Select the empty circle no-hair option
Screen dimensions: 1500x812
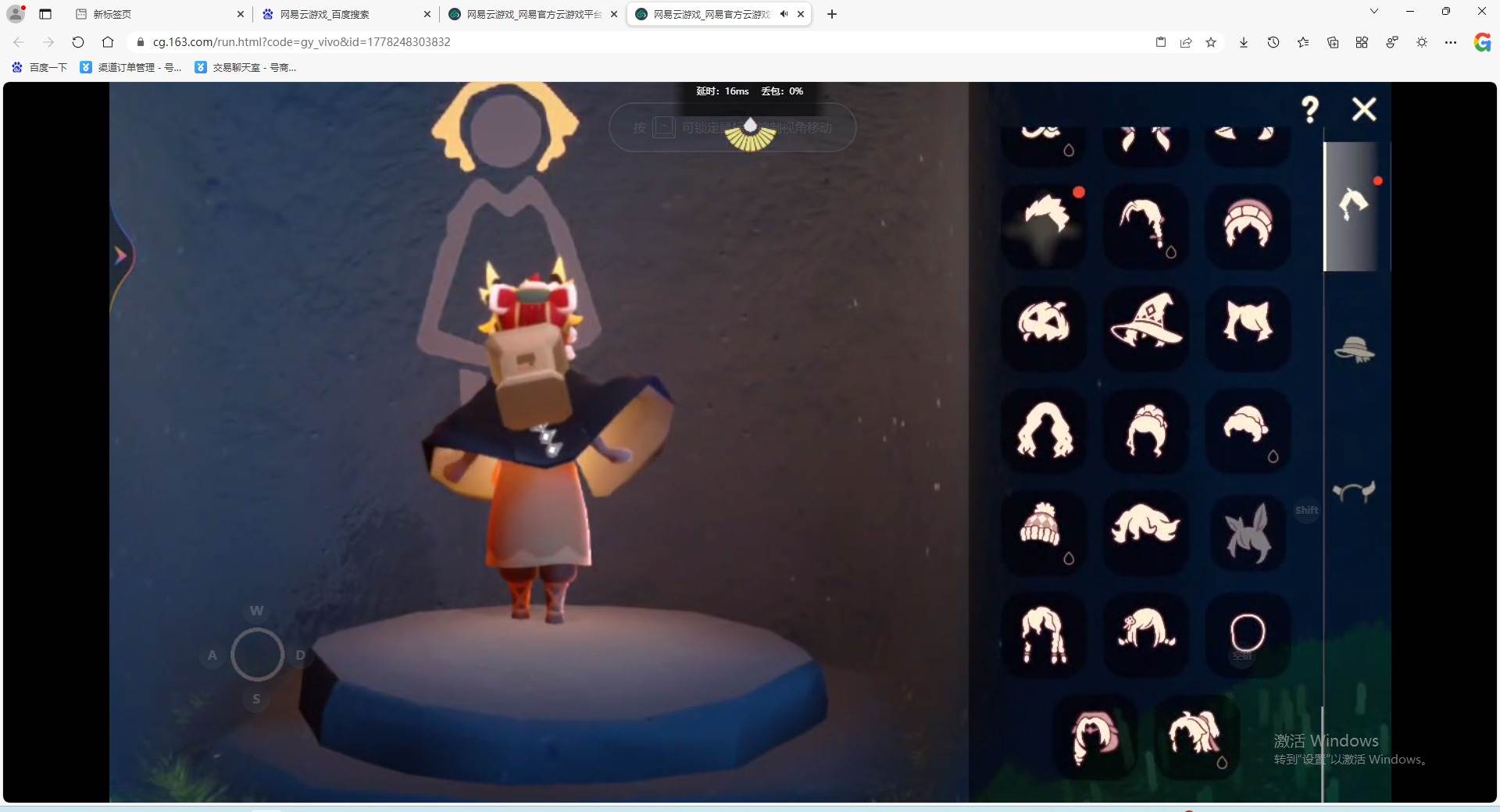pyautogui.click(x=1248, y=633)
